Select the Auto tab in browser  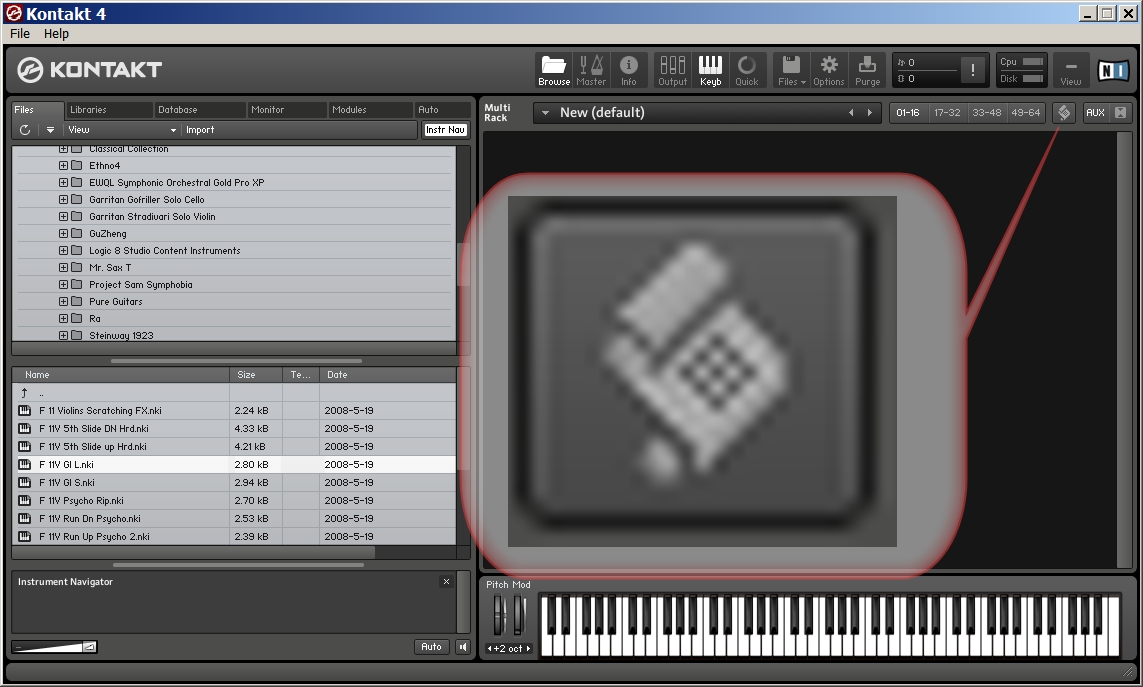442,109
